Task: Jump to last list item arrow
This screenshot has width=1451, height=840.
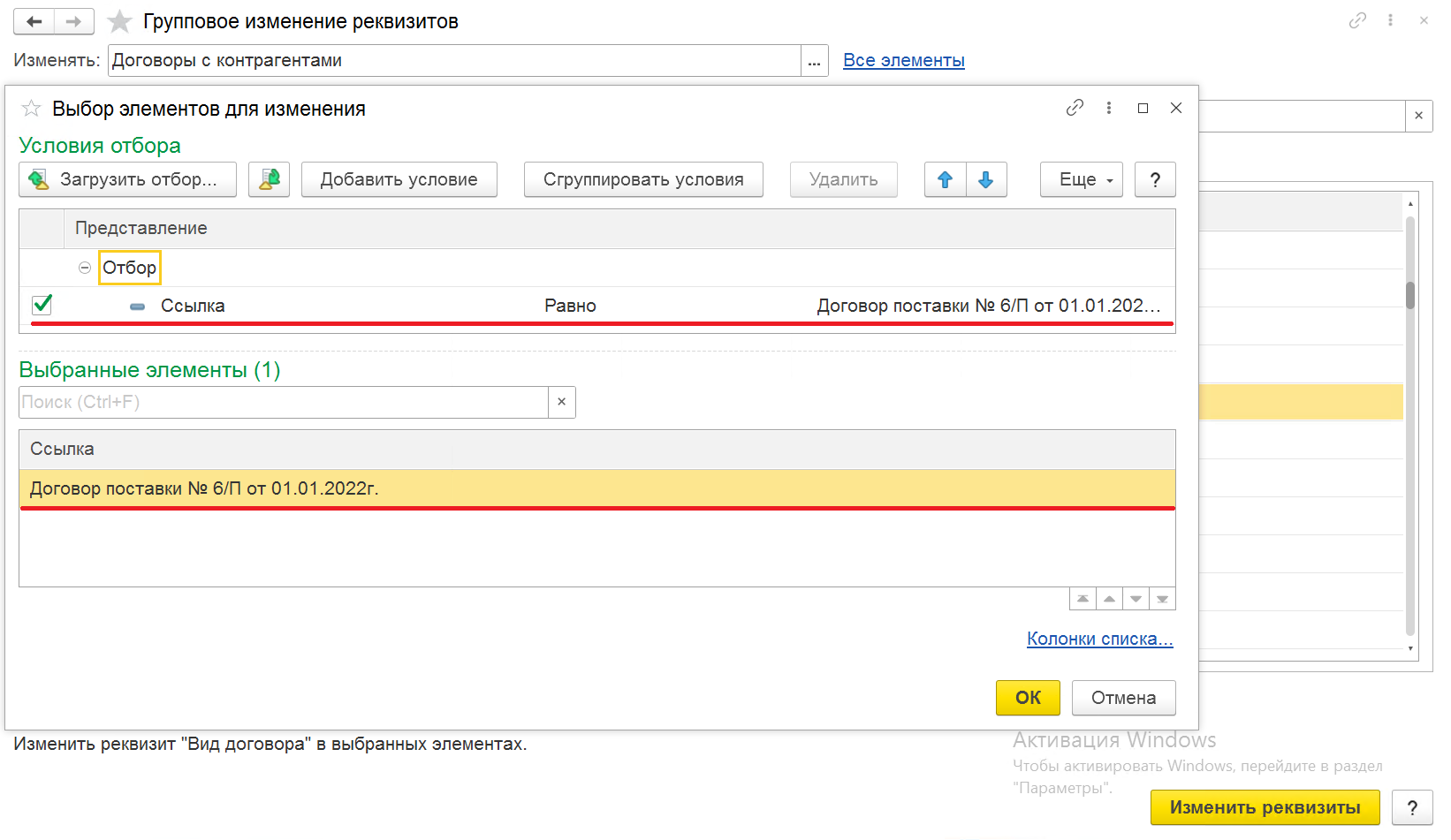Action: (x=1162, y=599)
